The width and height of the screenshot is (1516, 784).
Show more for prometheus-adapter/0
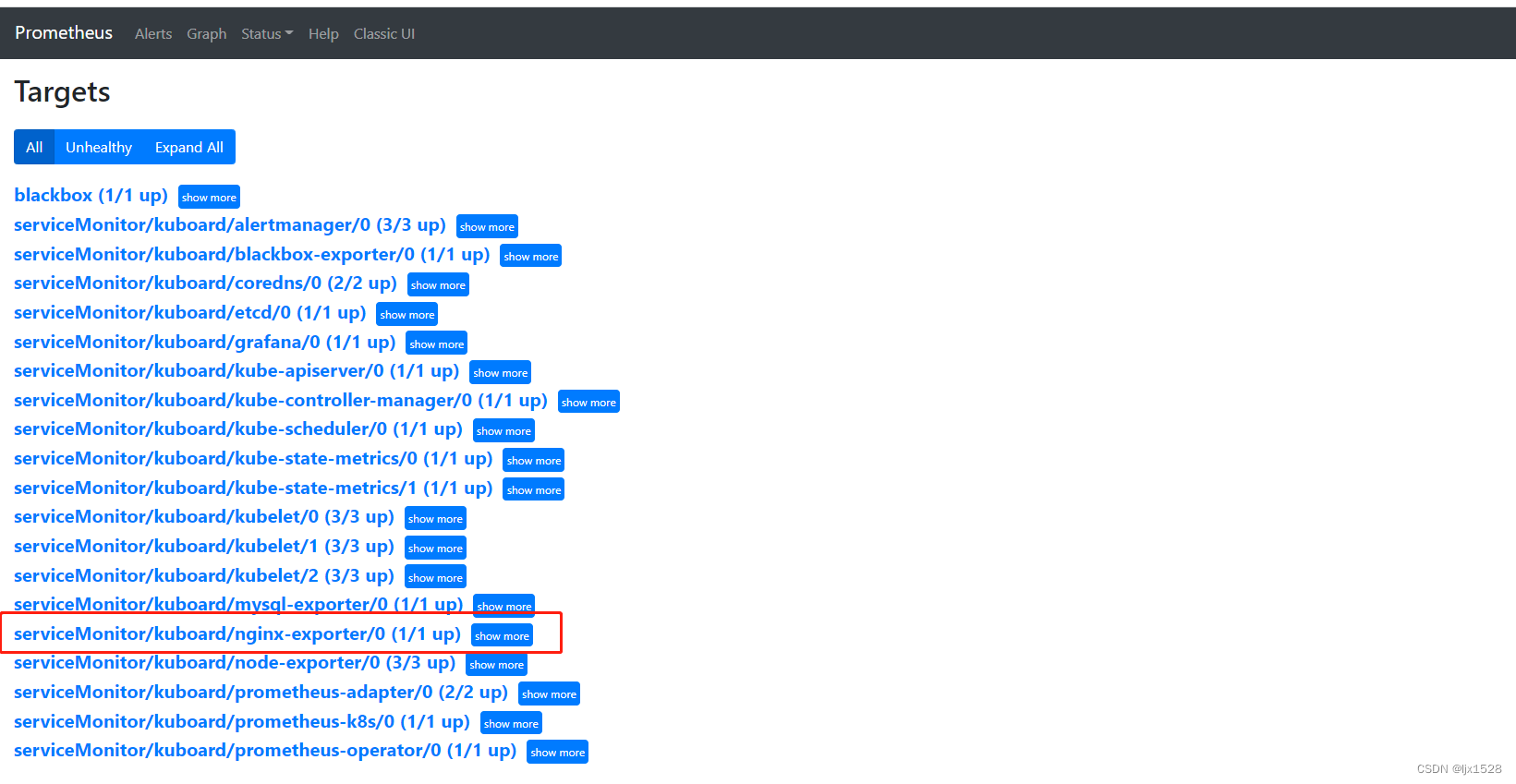pyautogui.click(x=549, y=694)
